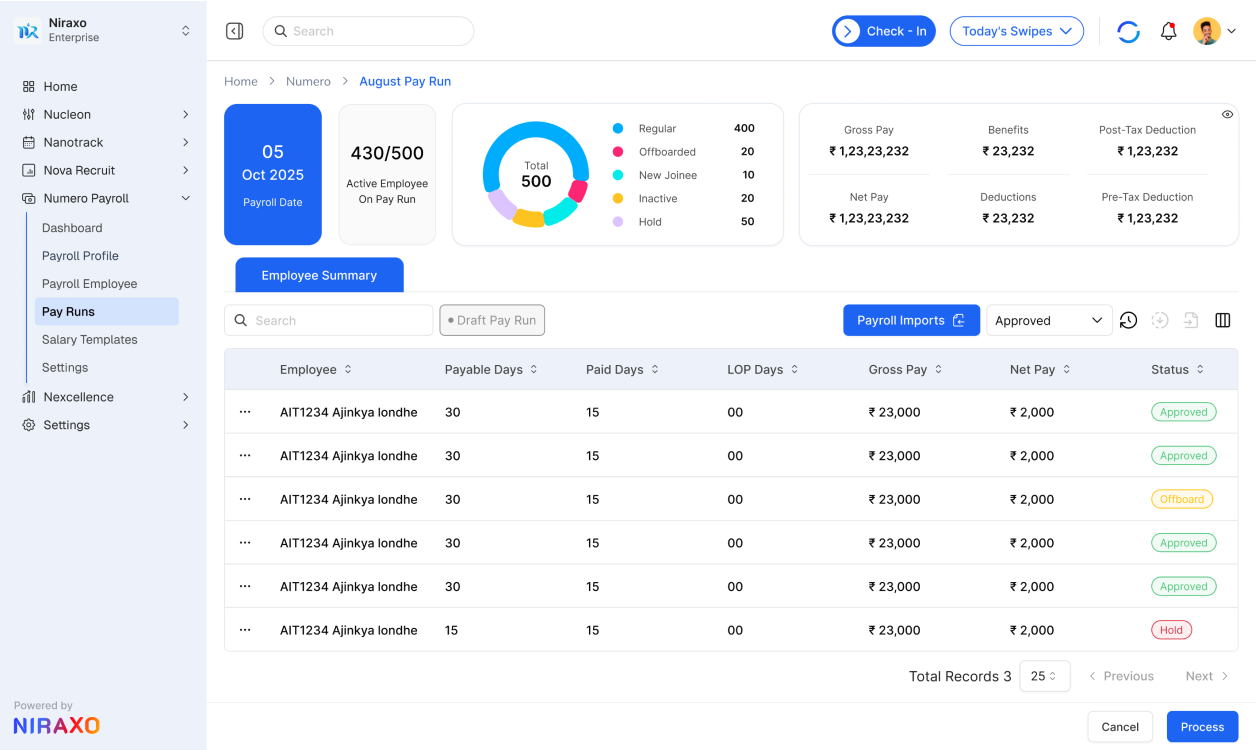The height and width of the screenshot is (750, 1256).
Task: Collapse the Numero Payroll section
Action: click(x=186, y=198)
